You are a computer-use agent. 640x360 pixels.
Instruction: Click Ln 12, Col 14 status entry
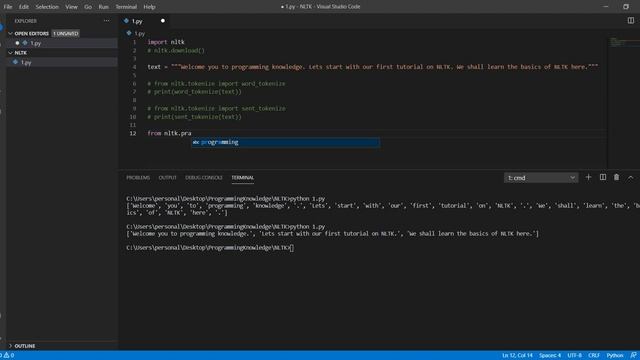(517, 356)
